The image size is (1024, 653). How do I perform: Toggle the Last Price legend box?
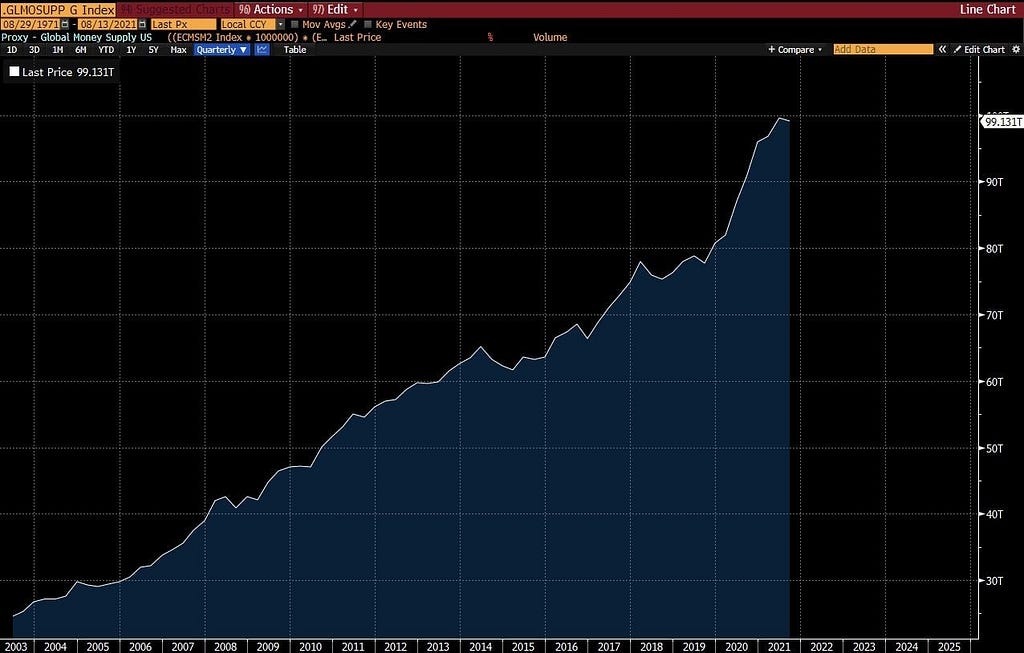point(14,72)
